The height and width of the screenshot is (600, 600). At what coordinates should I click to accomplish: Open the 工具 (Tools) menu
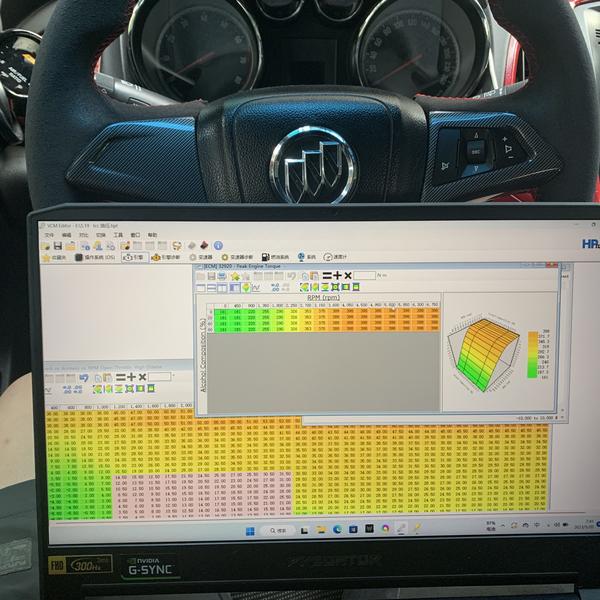click(118, 235)
